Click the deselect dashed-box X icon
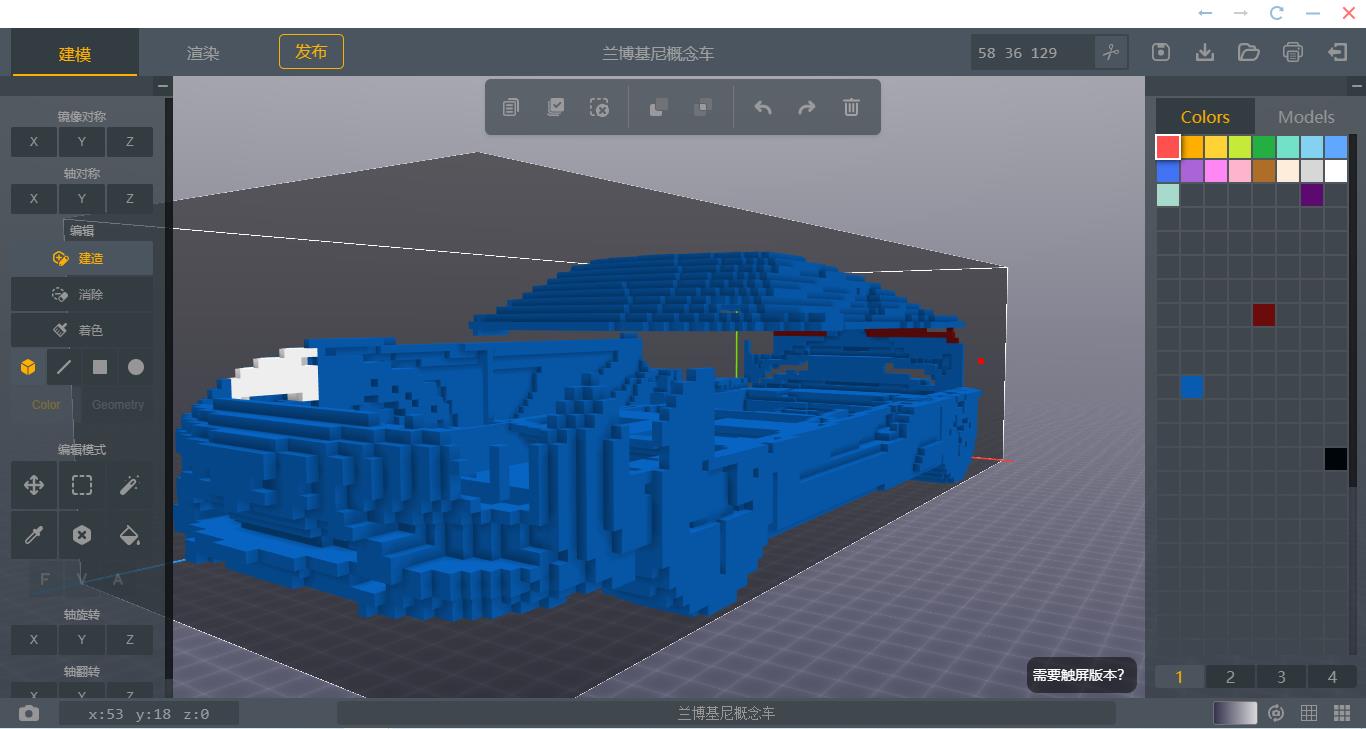 pos(599,107)
